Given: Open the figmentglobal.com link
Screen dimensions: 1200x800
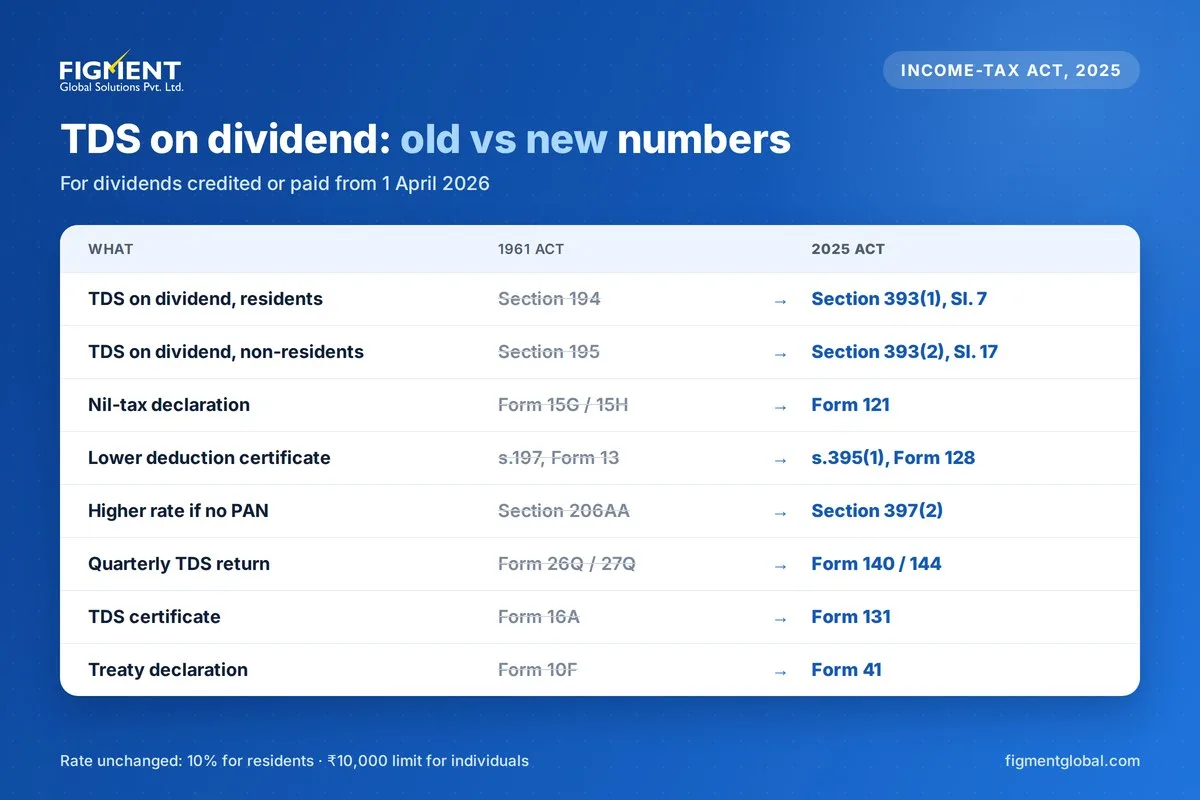Looking at the screenshot, I should [x=1072, y=761].
